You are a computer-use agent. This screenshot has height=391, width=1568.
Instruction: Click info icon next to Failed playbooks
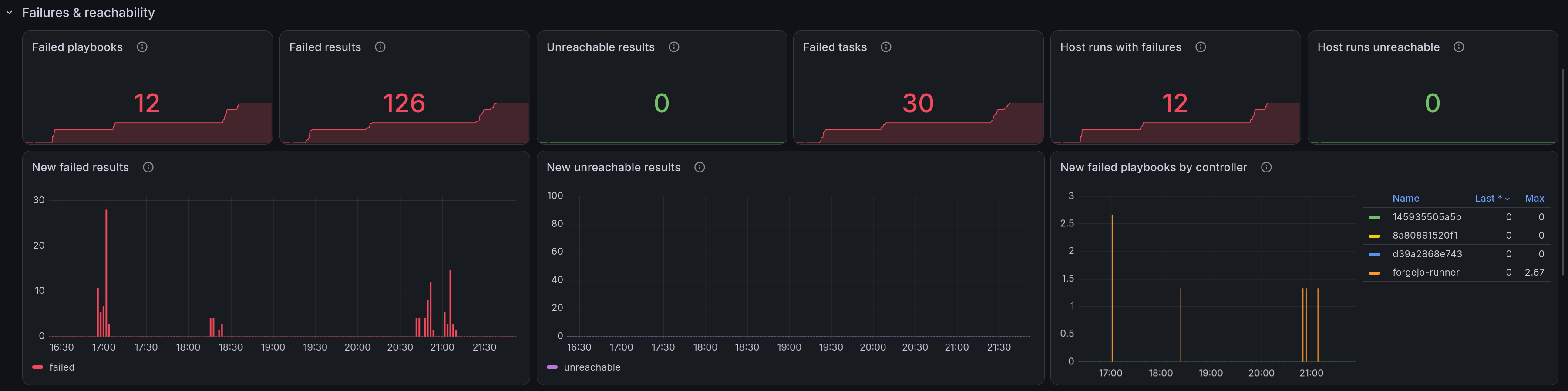coord(142,47)
